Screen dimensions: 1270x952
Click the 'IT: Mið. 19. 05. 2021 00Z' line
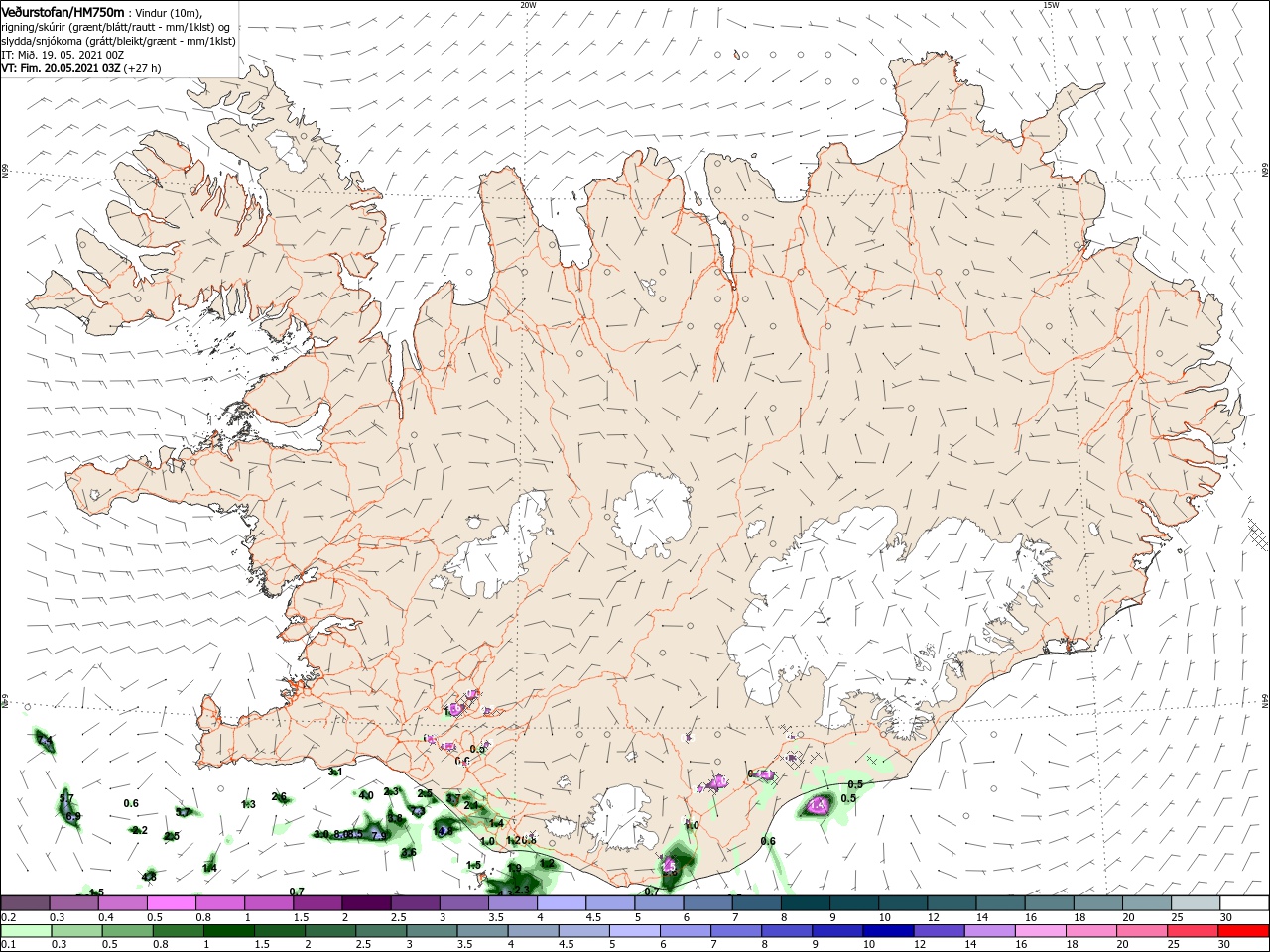pyautogui.click(x=62, y=55)
